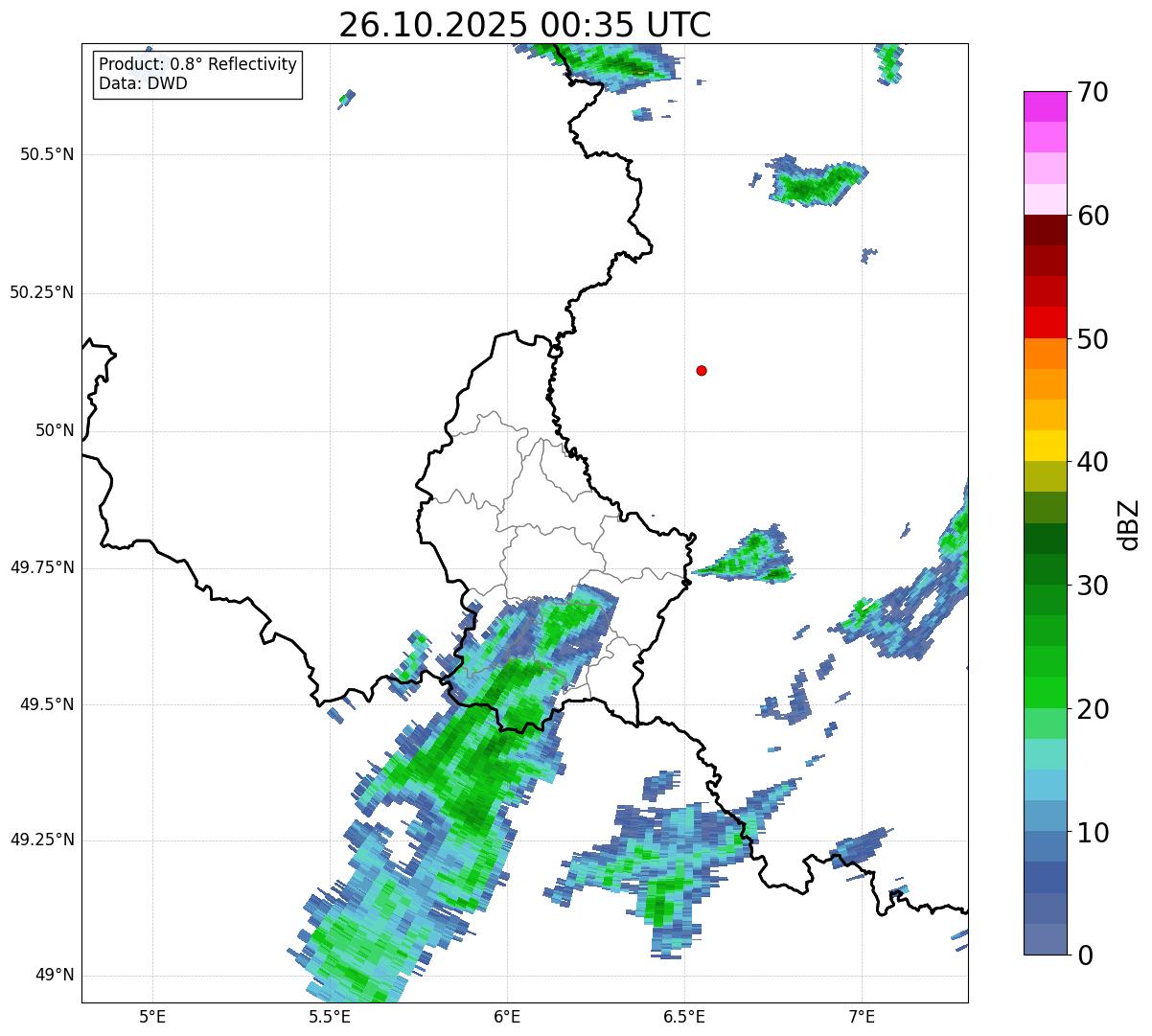Click the 20 tick on the colorbar
This screenshot has width=1152, height=1036.
(x=1093, y=709)
